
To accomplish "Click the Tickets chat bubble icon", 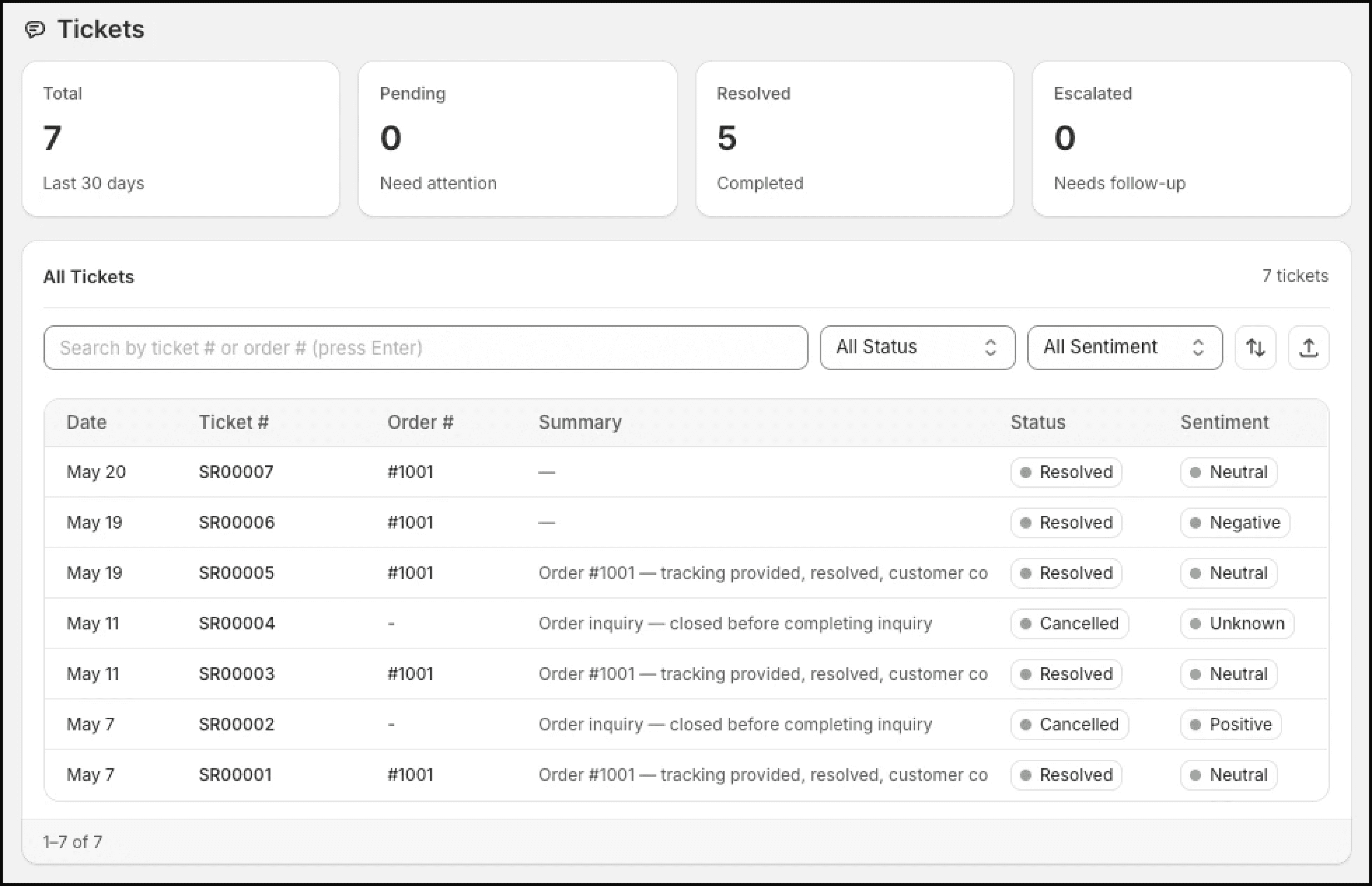I will [x=35, y=29].
